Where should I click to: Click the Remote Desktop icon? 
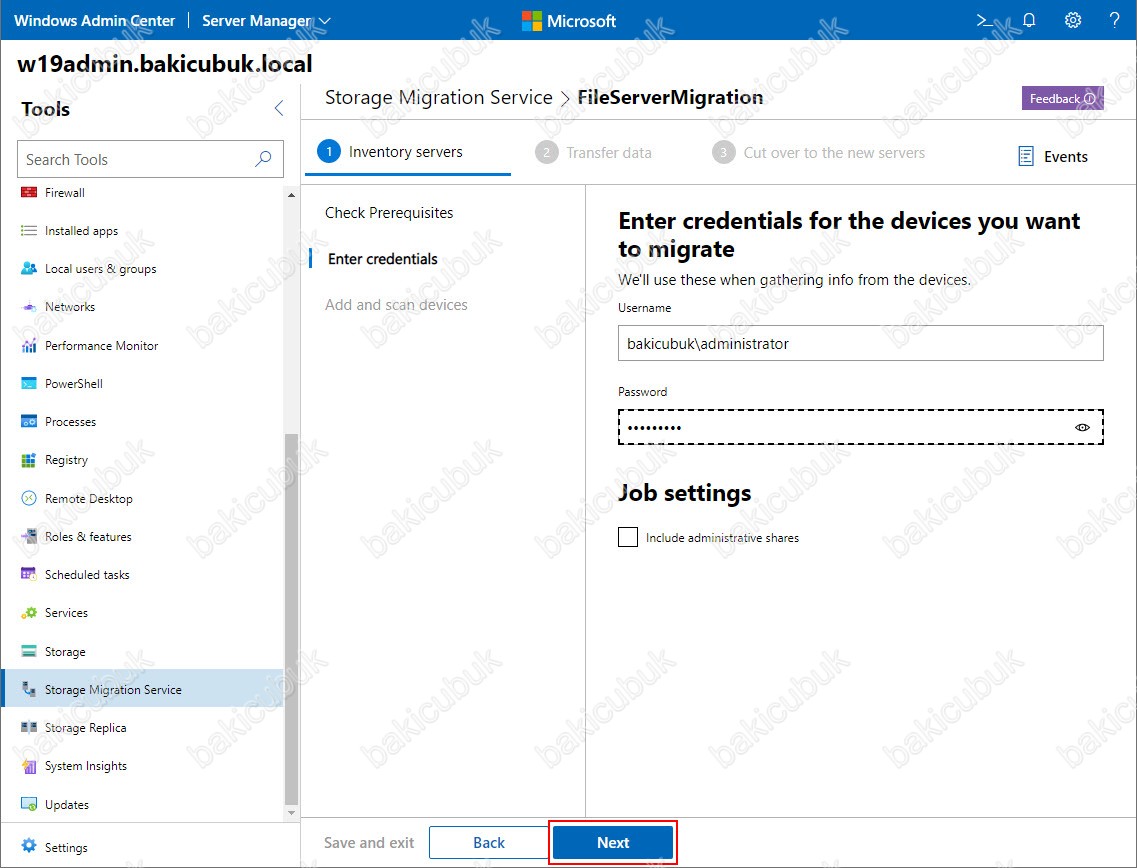tap(29, 498)
